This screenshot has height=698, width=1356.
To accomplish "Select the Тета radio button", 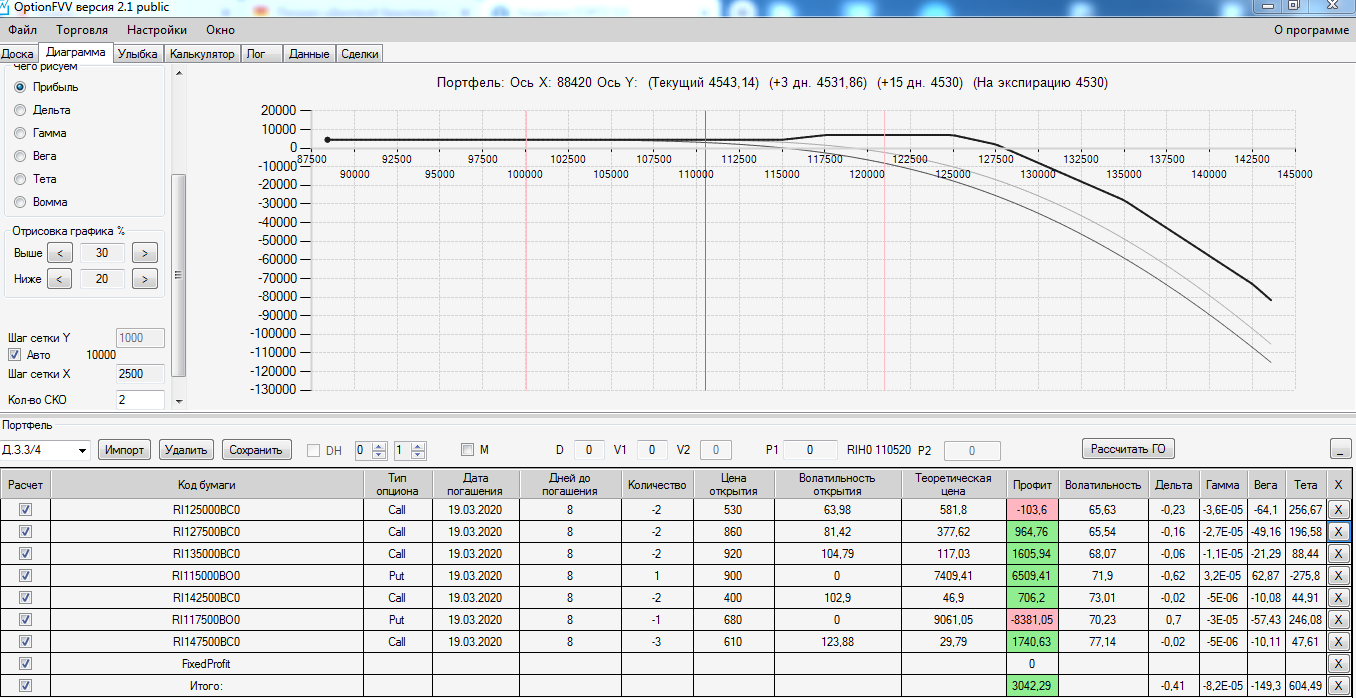I will coord(20,179).
